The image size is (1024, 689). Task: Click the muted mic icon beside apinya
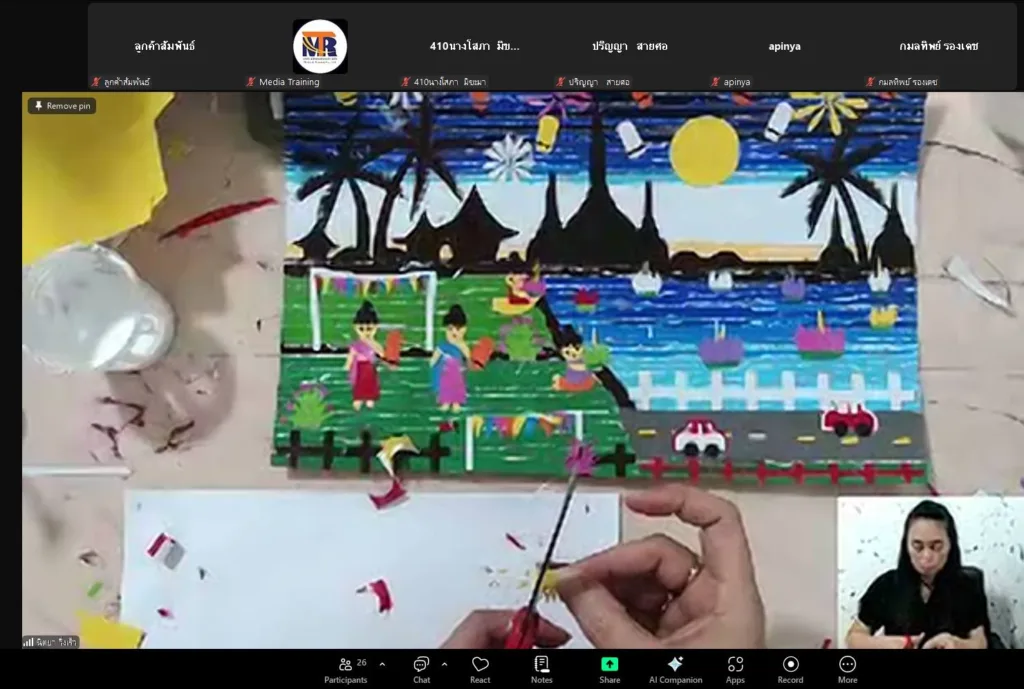pyautogui.click(x=715, y=82)
